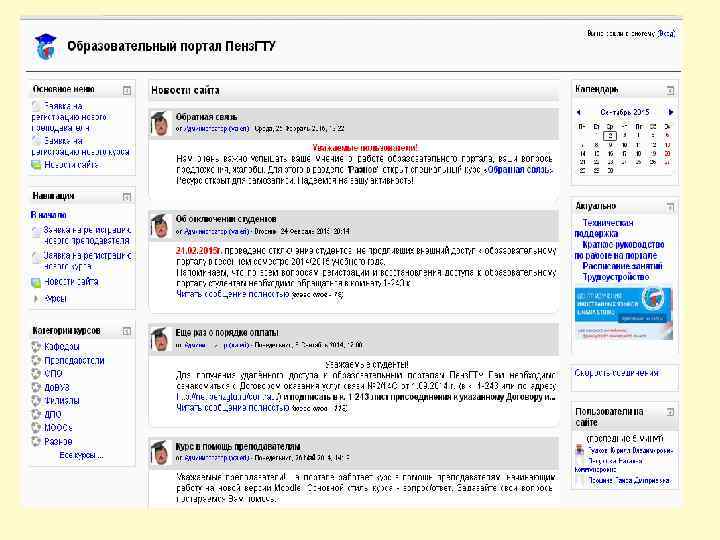Open Техническая поддержка link
Screen dimensions: 720x540
(x=604, y=228)
